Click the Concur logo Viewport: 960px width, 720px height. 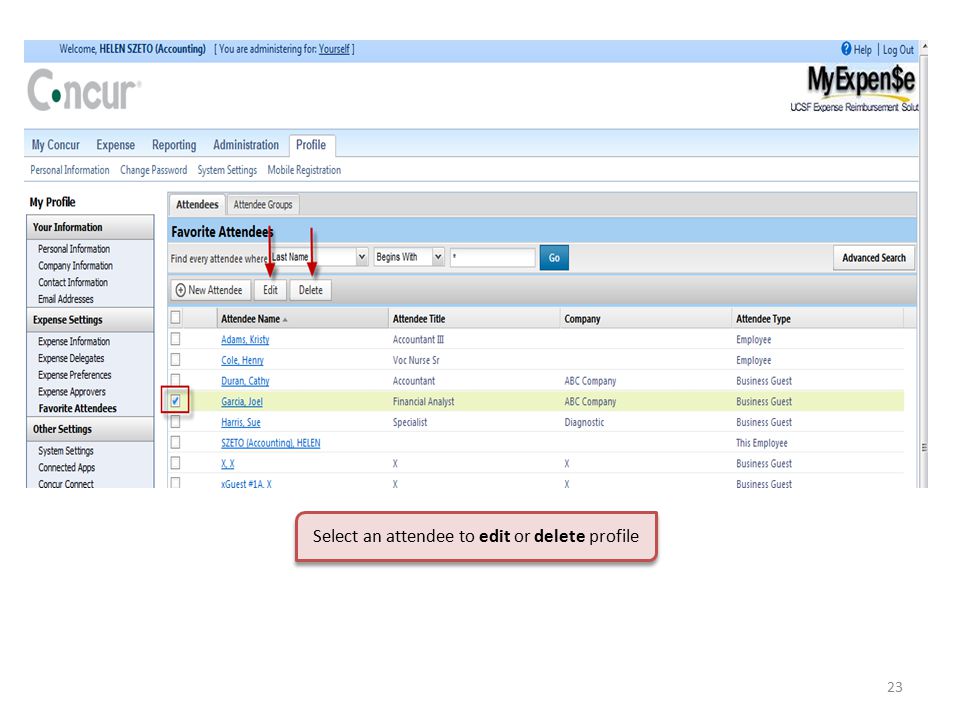point(84,91)
